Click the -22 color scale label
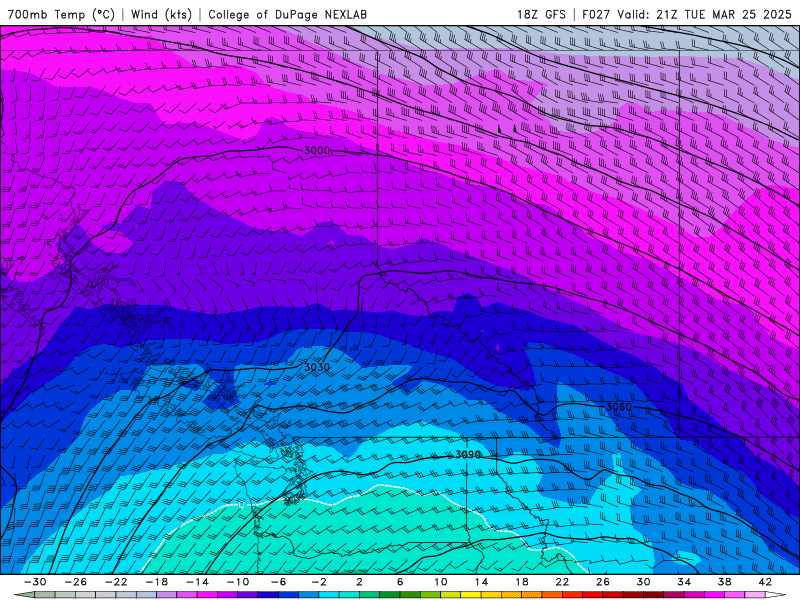800x600 pixels. tap(116, 582)
